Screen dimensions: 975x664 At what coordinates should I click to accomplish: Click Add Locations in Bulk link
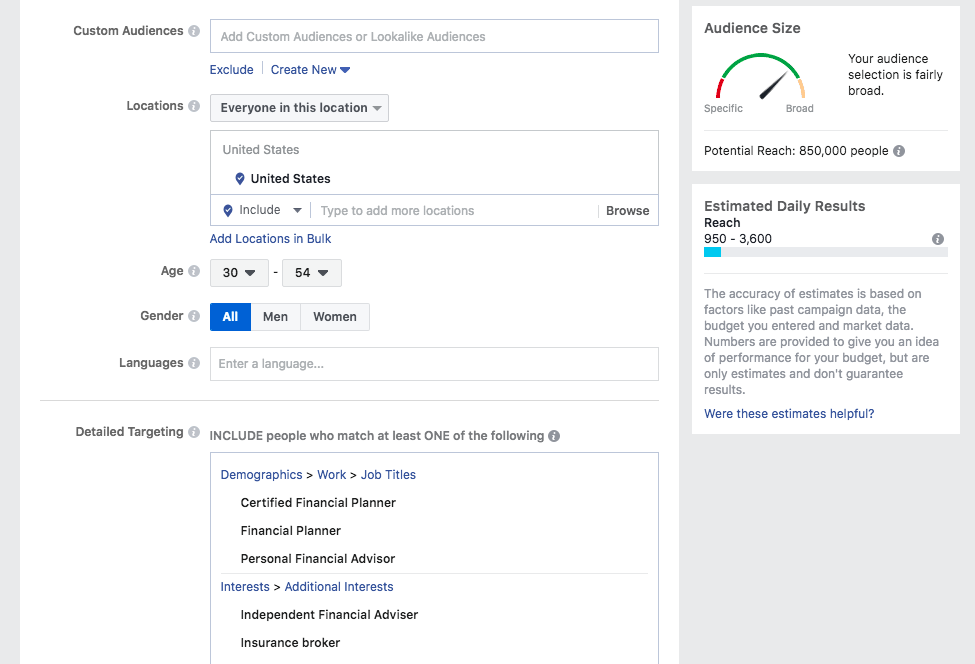pos(270,239)
